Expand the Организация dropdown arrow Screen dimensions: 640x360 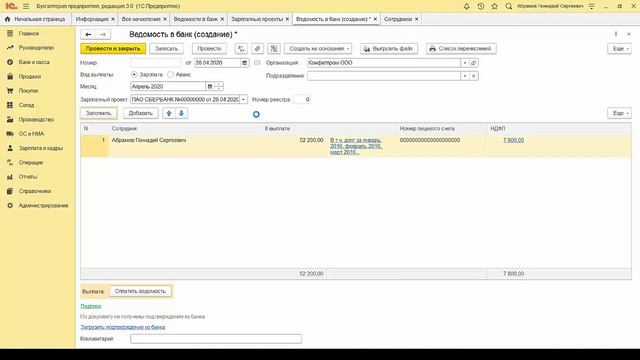(x=464, y=63)
